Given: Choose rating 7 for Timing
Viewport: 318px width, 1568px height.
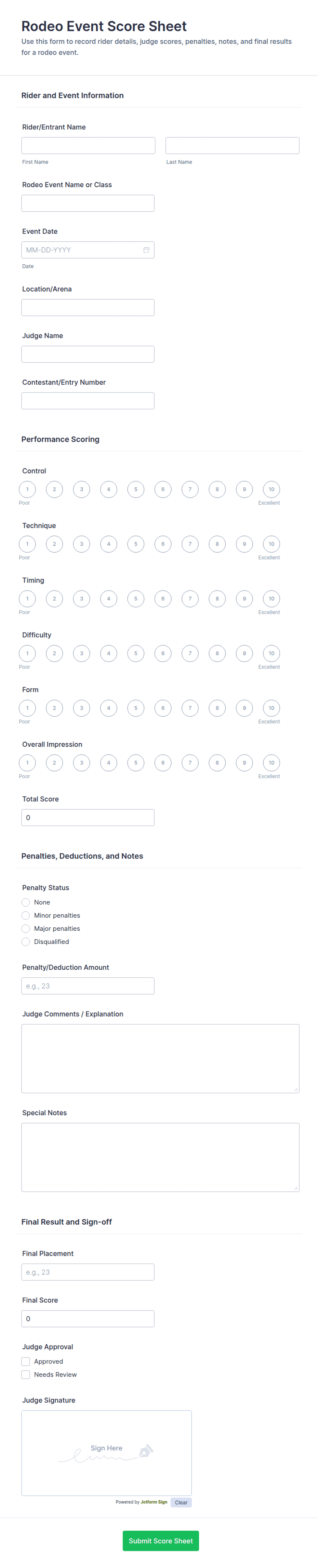Looking at the screenshot, I should [x=190, y=599].
